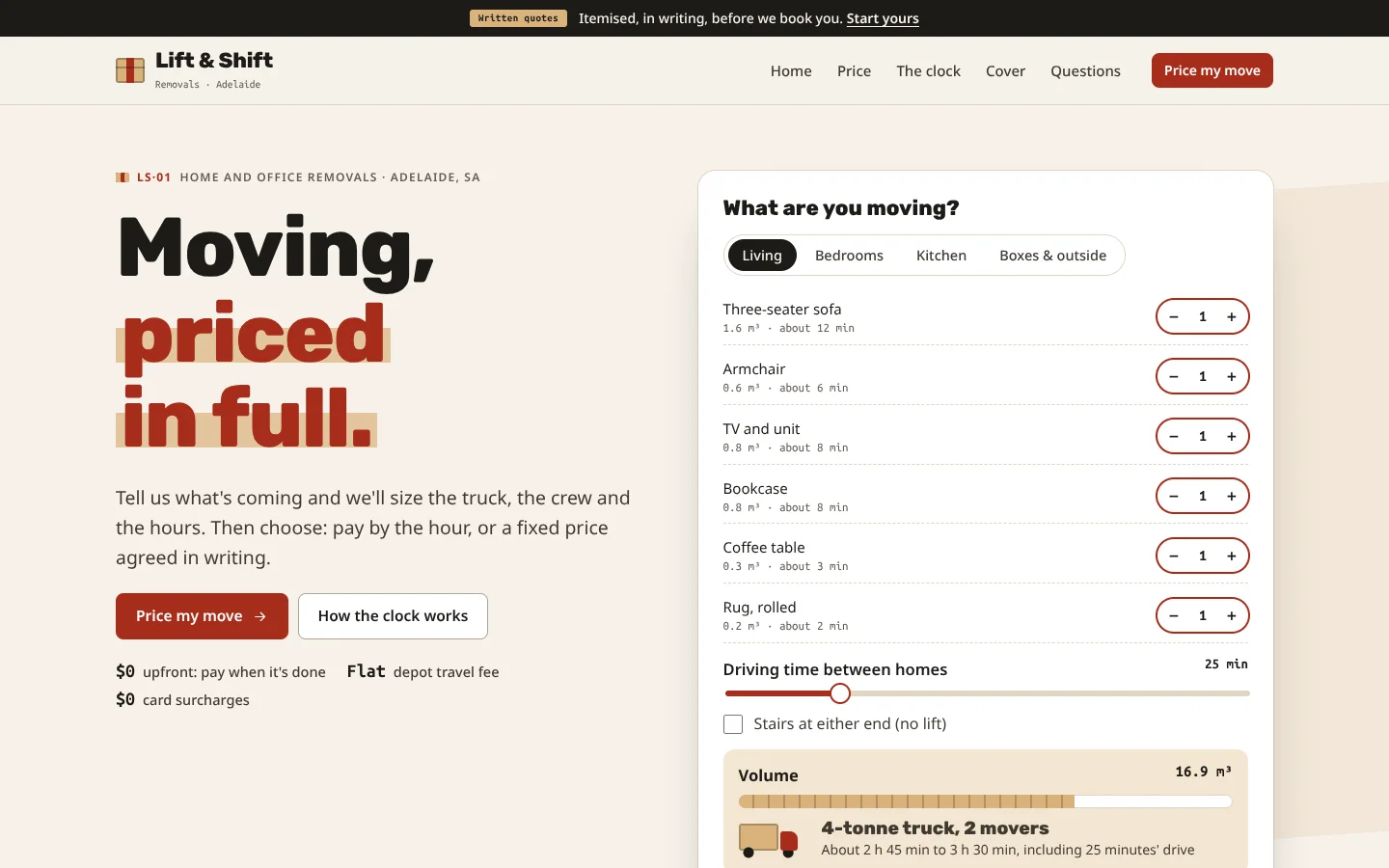1389x868 pixels.
Task: Decrease Coffee table quantity
Action: 1174,556
